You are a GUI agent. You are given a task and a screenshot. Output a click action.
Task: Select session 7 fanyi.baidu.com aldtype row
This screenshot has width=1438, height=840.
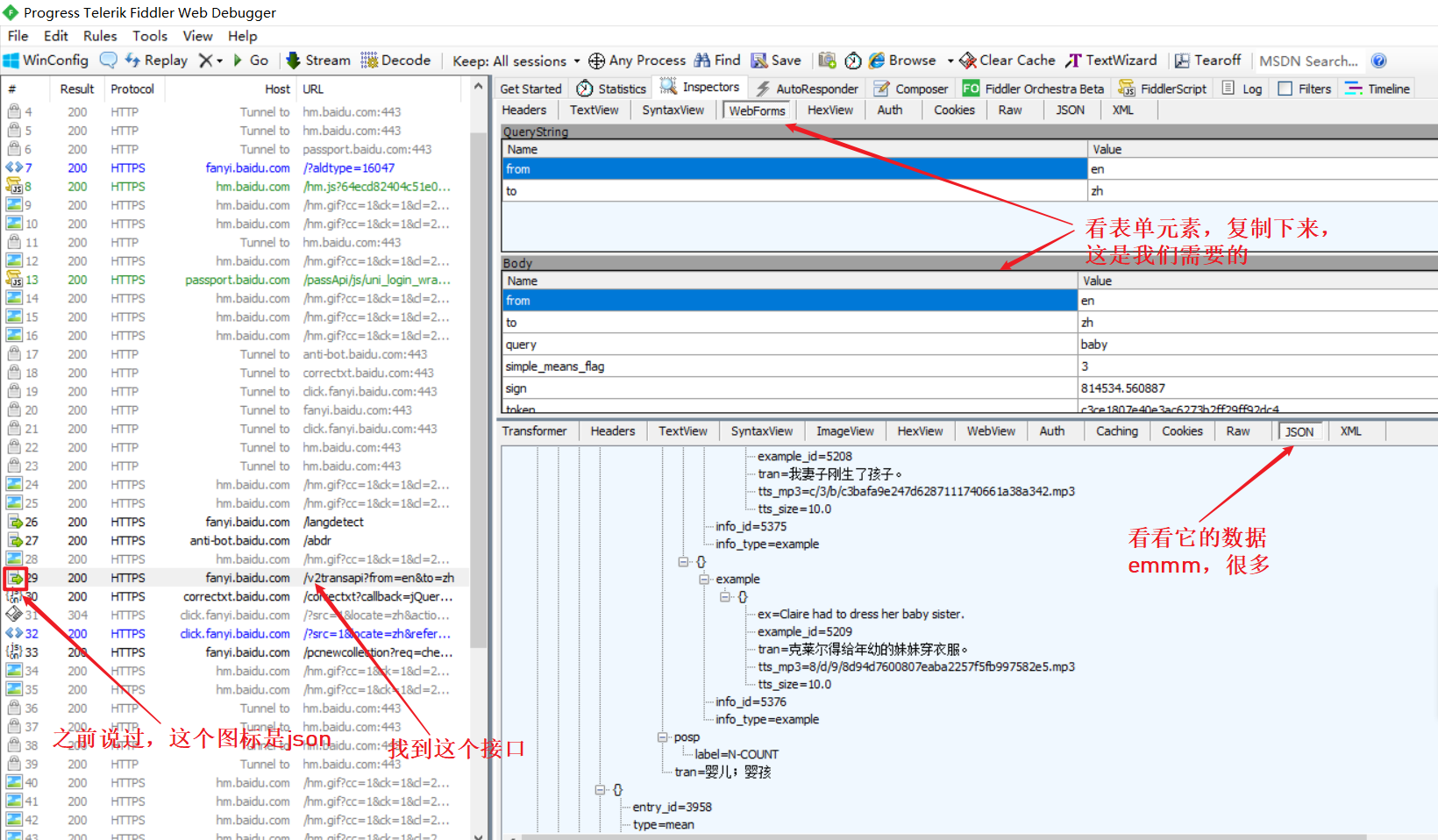pos(235,167)
